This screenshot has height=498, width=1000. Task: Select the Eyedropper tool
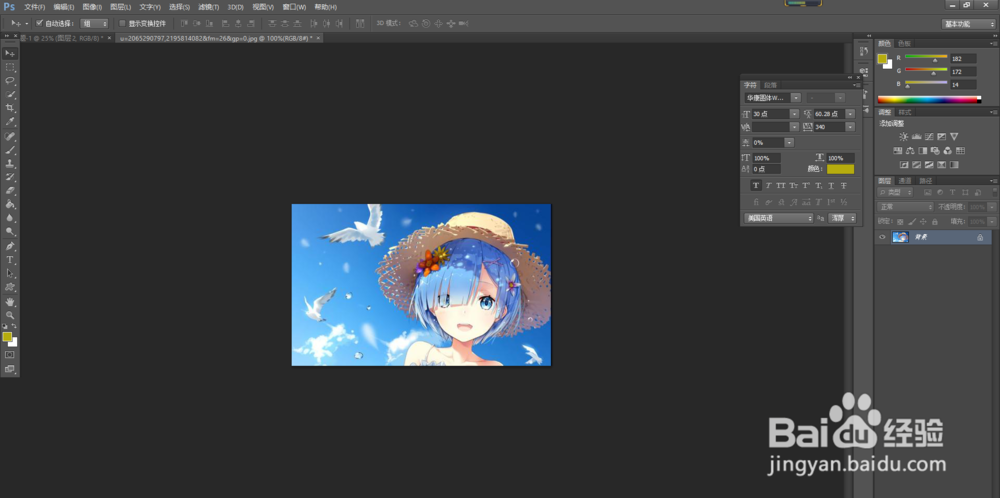pyautogui.click(x=10, y=122)
